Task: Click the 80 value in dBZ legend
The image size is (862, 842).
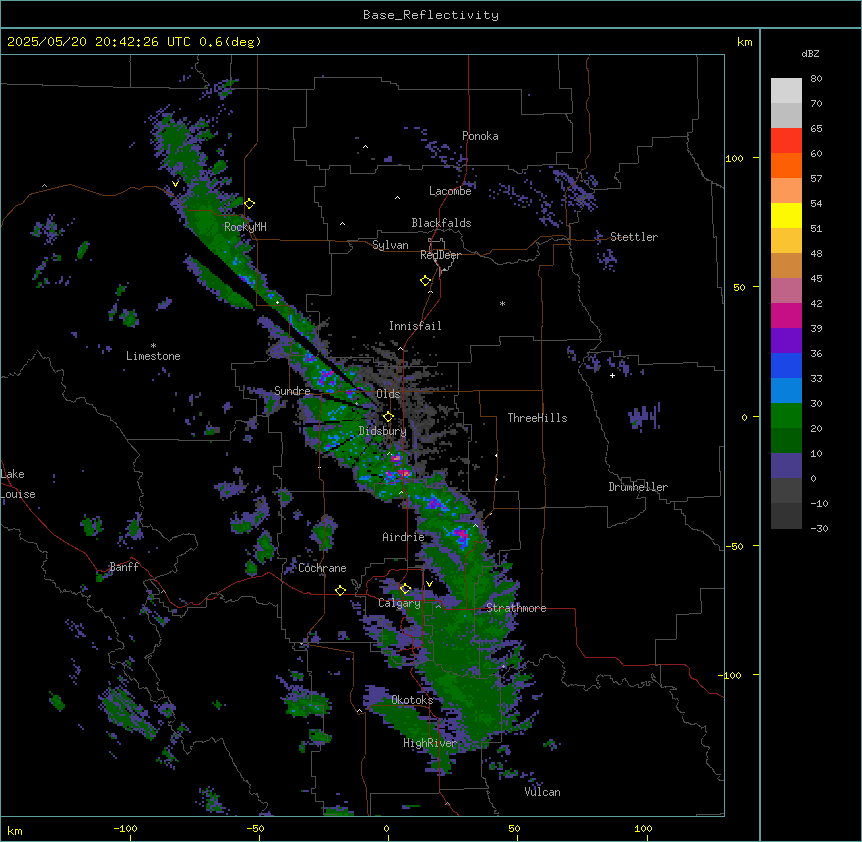Action: coord(816,79)
